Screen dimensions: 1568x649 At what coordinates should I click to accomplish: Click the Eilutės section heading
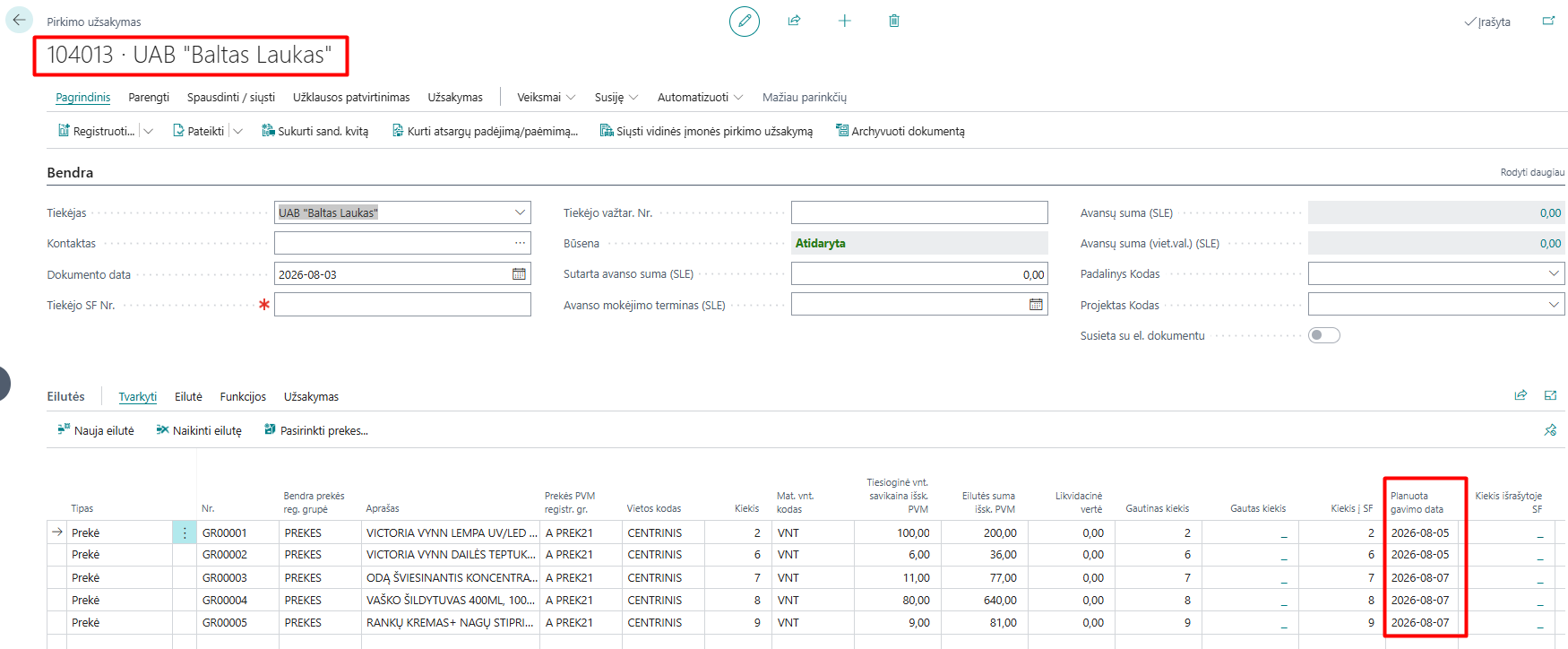tap(65, 396)
